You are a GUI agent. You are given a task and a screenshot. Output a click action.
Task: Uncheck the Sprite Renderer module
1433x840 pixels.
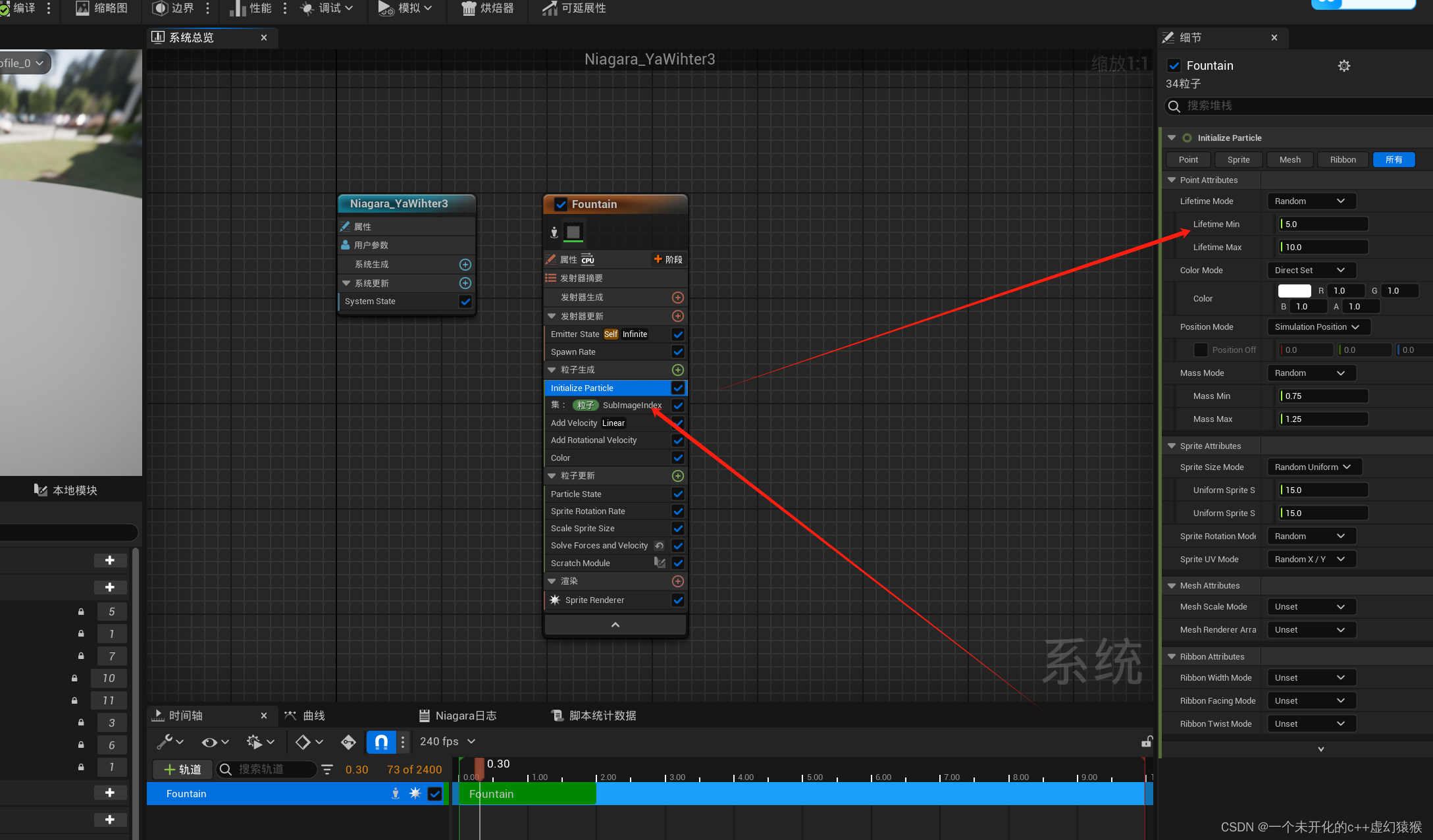point(678,600)
